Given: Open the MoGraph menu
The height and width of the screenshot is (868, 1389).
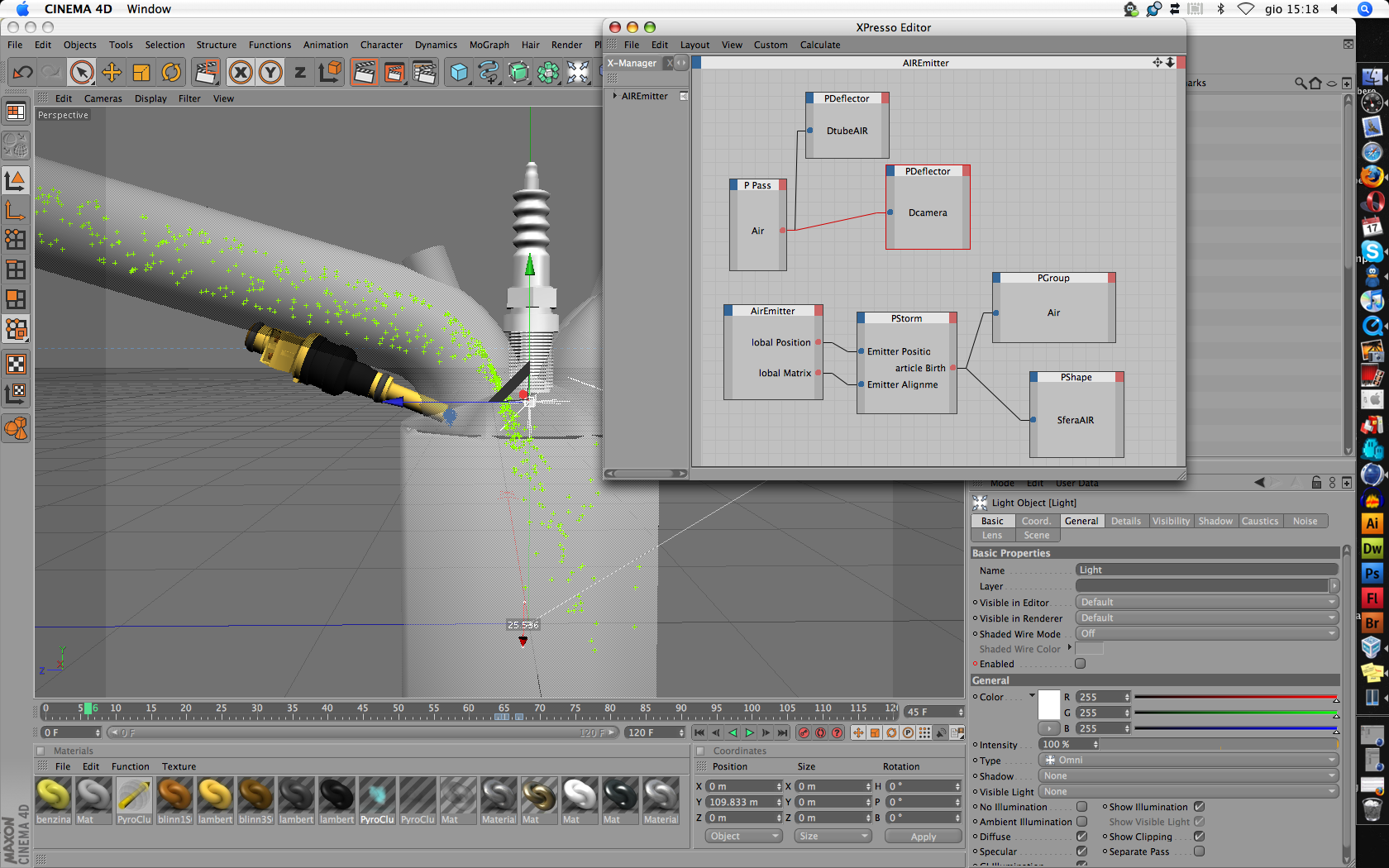Looking at the screenshot, I should (489, 45).
